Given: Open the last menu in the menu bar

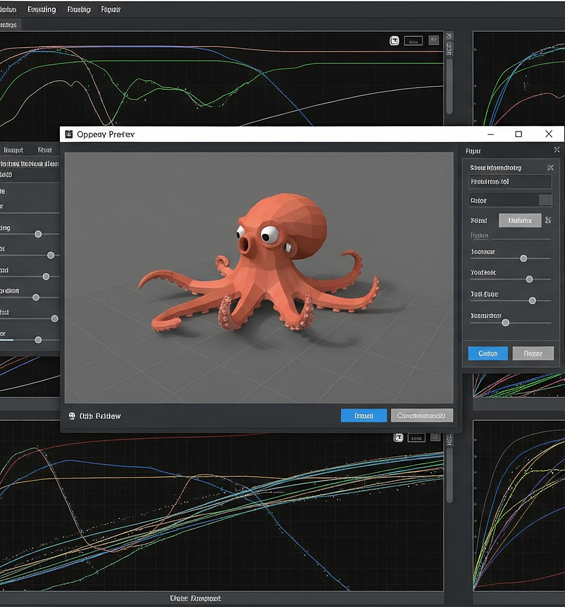Looking at the screenshot, I should [x=111, y=9].
